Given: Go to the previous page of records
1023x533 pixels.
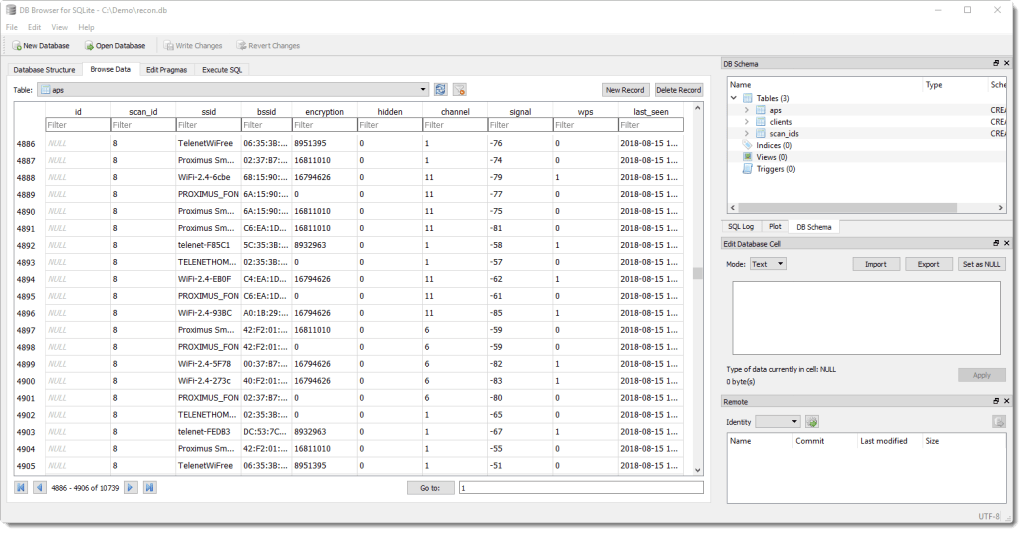Looking at the screenshot, I should tap(40, 487).
